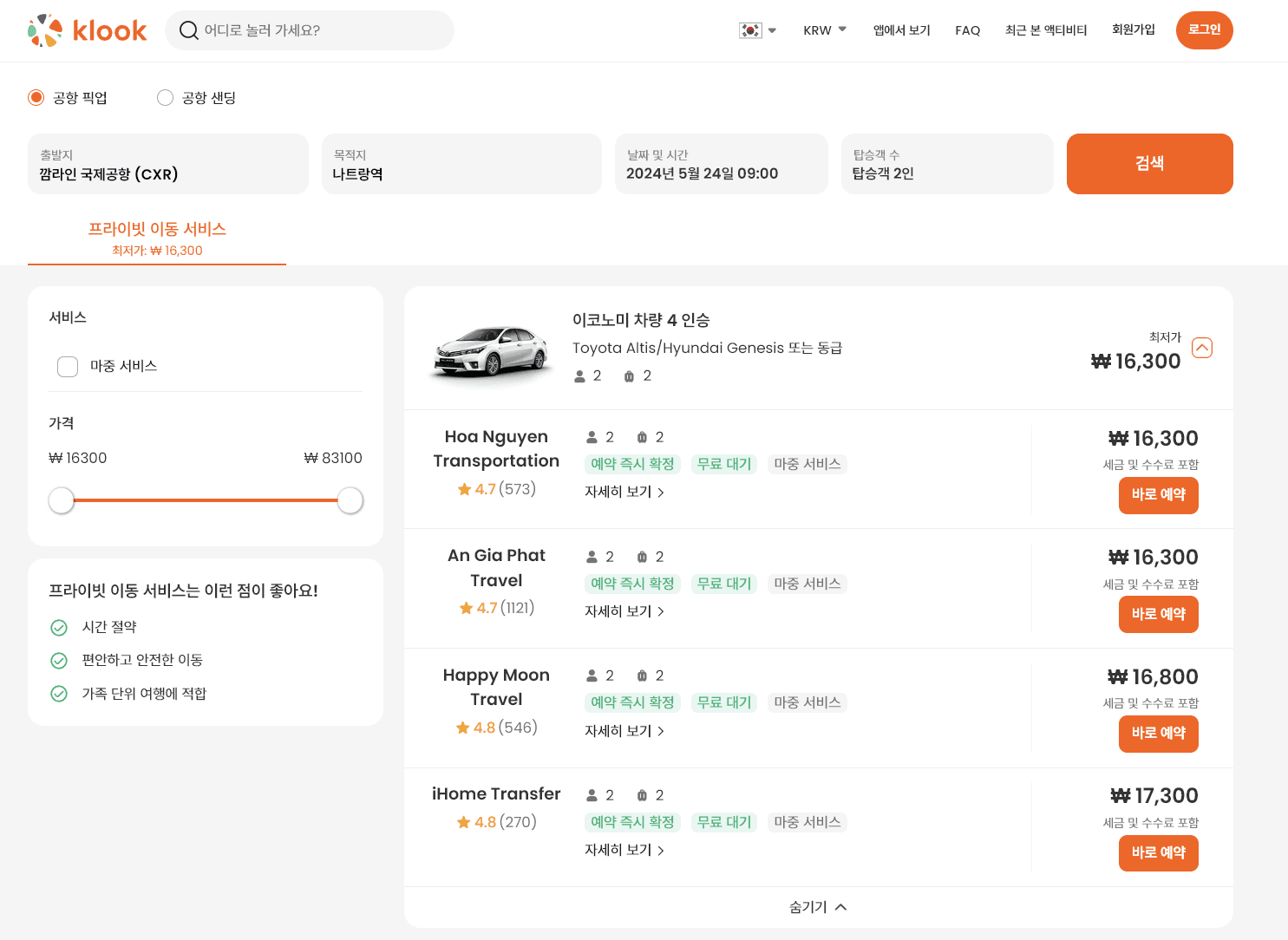Select the 공항 샌딩 radio button
Image resolution: width=1288 pixels, height=940 pixels.
coord(165,97)
